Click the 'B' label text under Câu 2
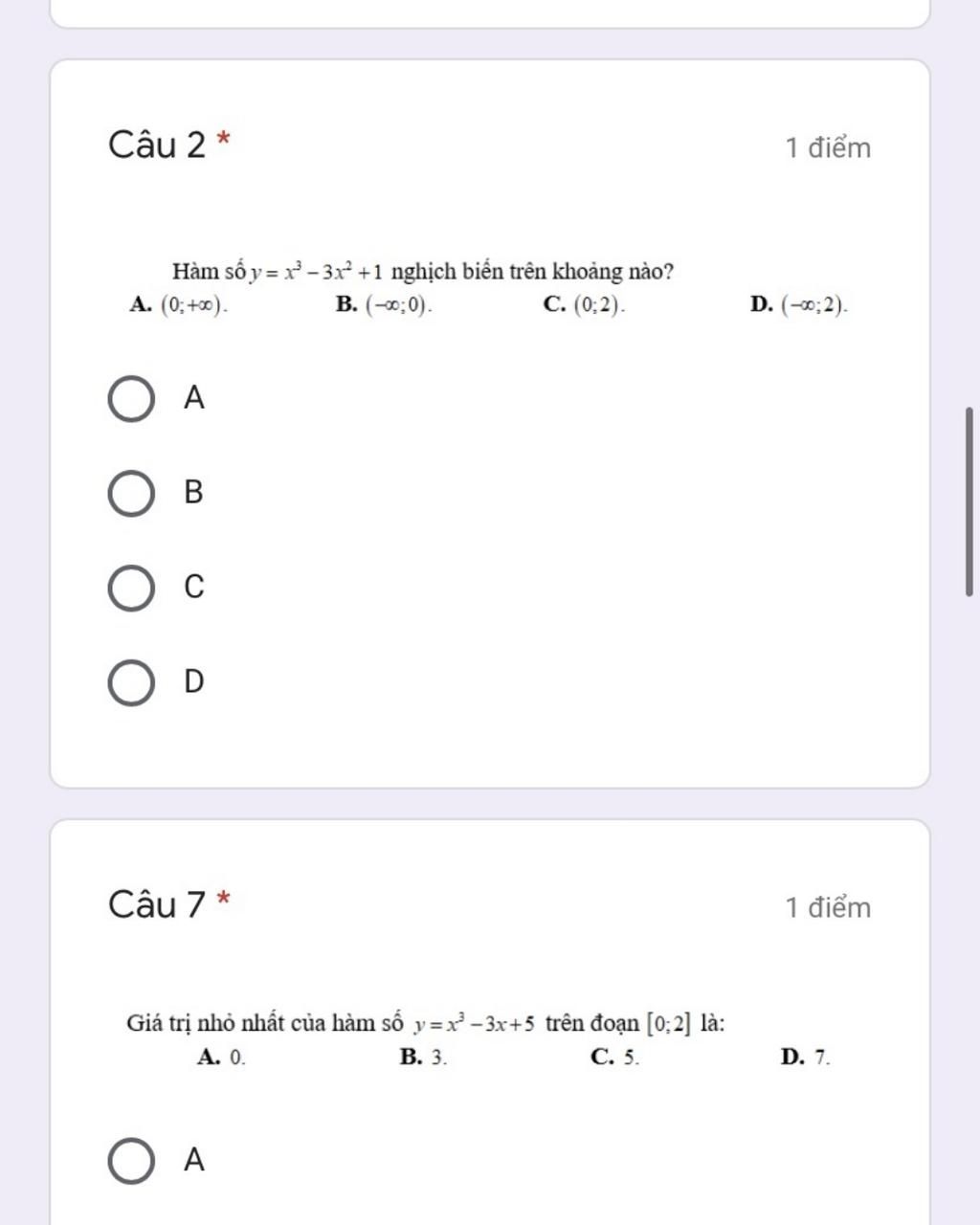Viewport: 980px width, 1225px height. coord(193,492)
